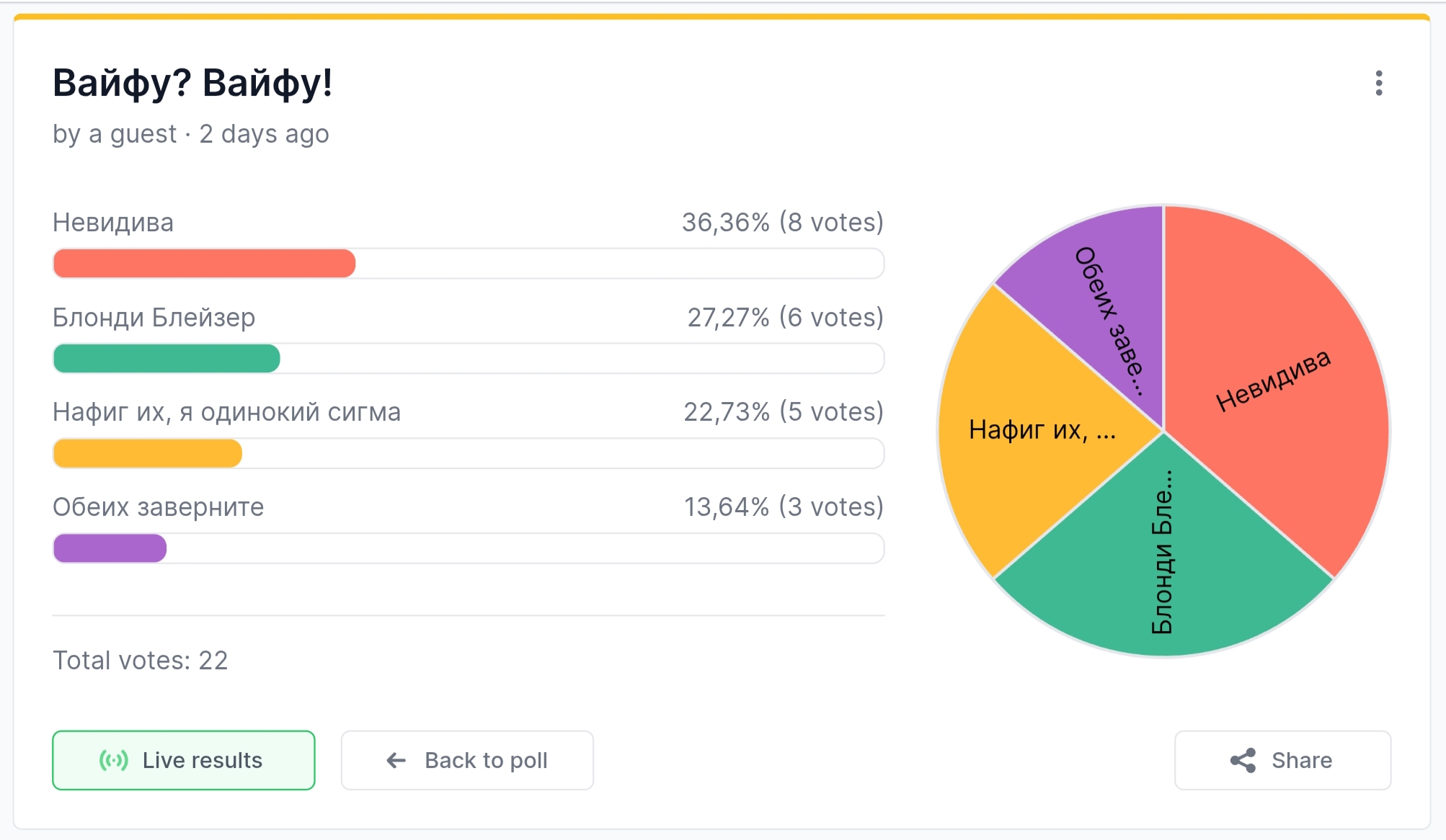This screenshot has height=840, width=1446.
Task: Click the green Блонди Блейзер progress bar
Action: tap(167, 359)
